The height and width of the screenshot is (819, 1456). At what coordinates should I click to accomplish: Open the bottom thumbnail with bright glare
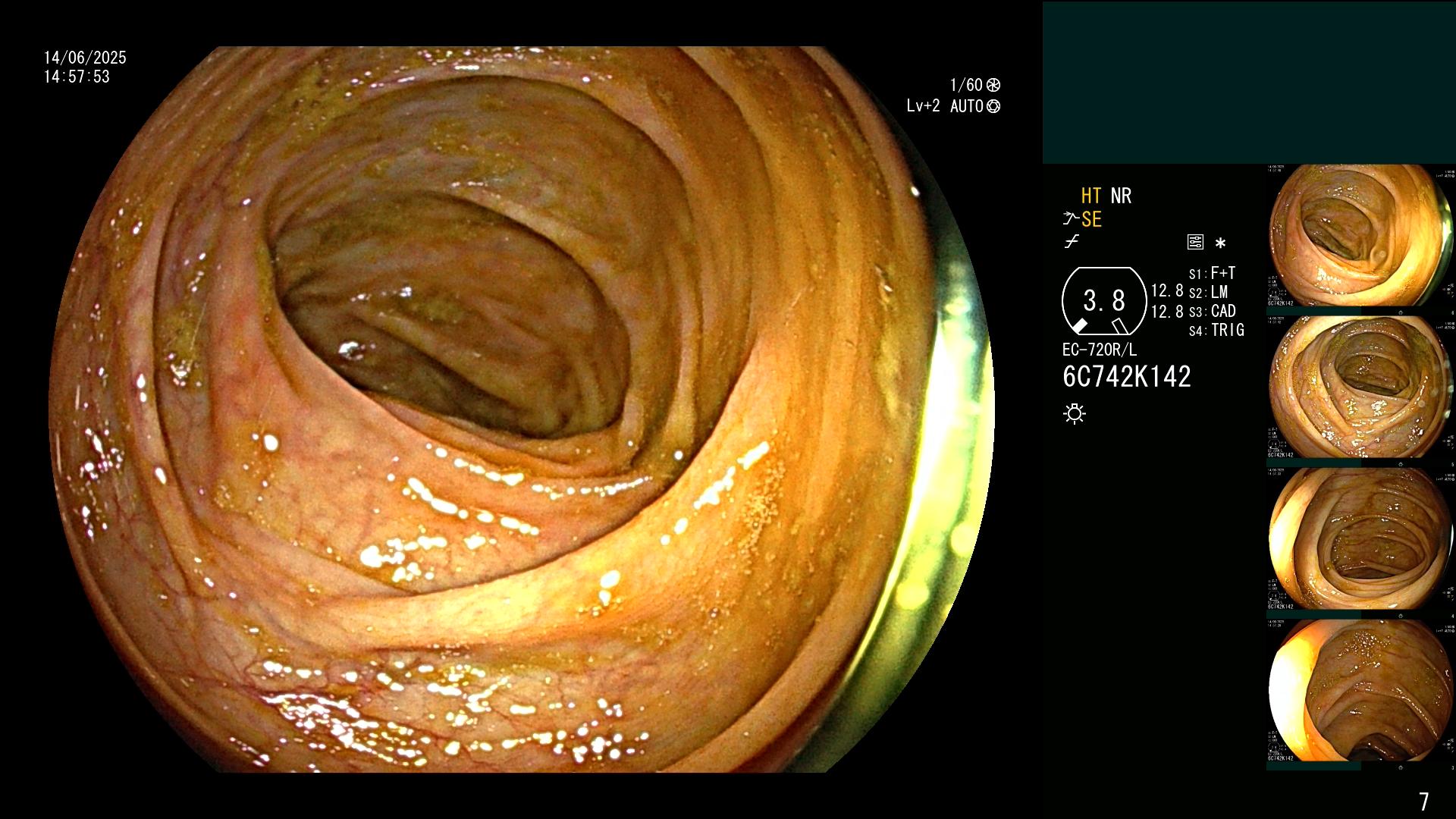1360,691
